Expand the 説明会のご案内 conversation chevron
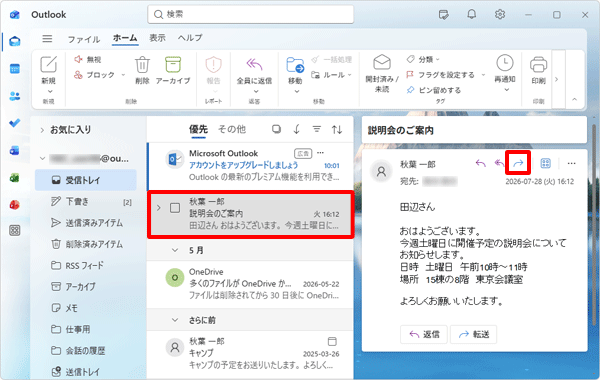This screenshot has width=600, height=380. (159, 208)
